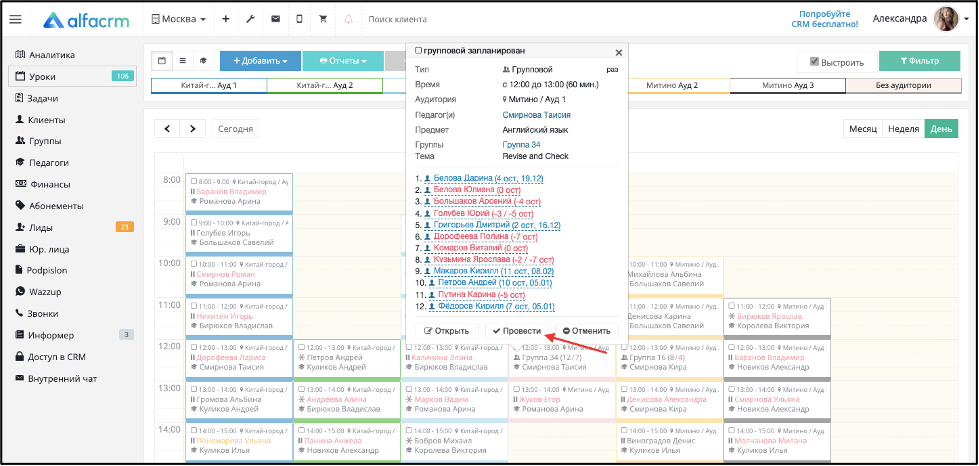The width and height of the screenshot is (979, 466).
Task: Open the shopping cart icon
Action: 323,19
